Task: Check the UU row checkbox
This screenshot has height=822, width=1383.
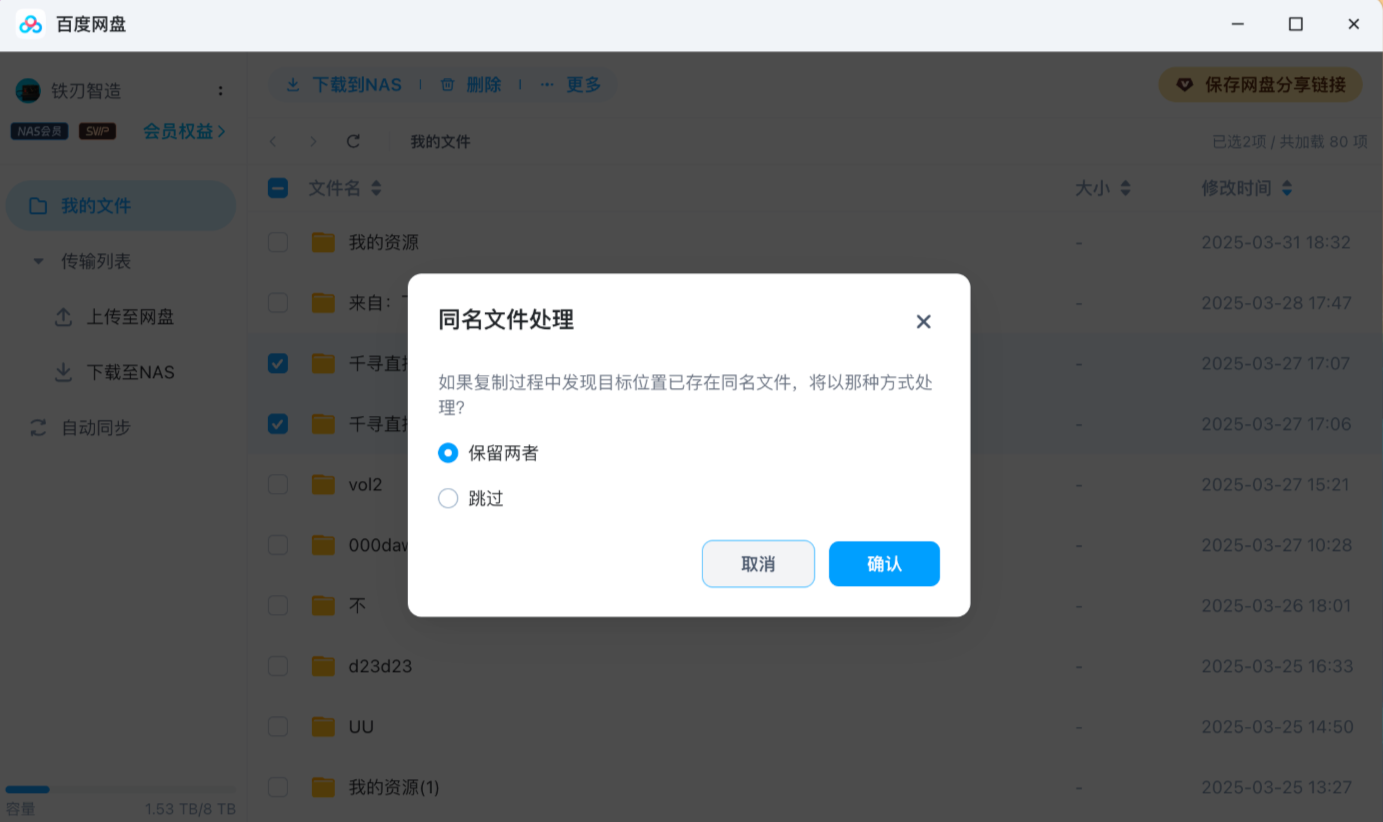Action: (278, 726)
